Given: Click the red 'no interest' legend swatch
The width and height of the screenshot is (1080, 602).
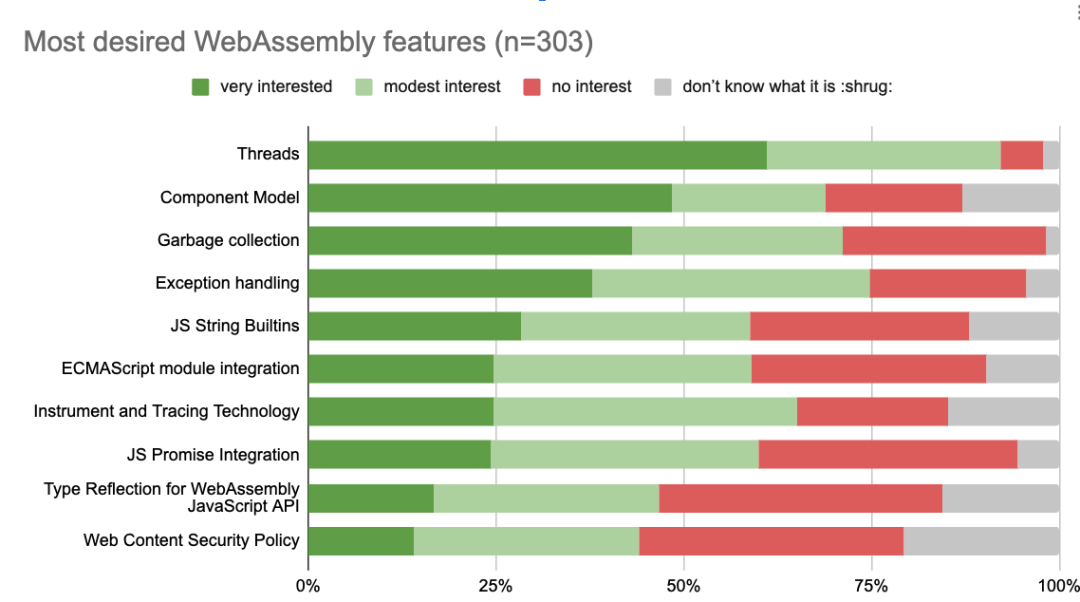Looking at the screenshot, I should coord(532,87).
